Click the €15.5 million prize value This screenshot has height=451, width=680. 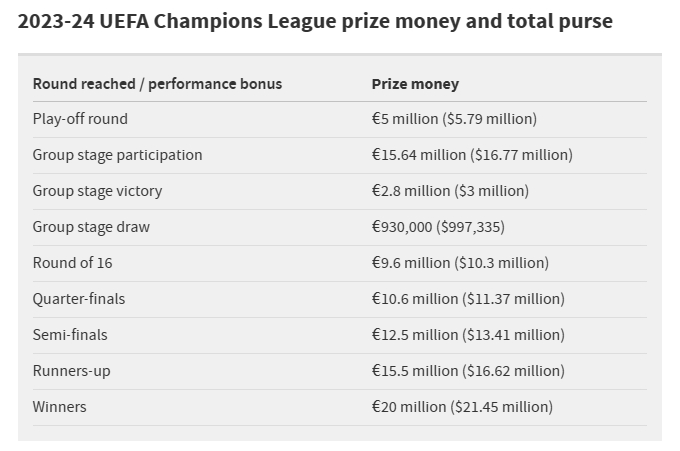[468, 371]
